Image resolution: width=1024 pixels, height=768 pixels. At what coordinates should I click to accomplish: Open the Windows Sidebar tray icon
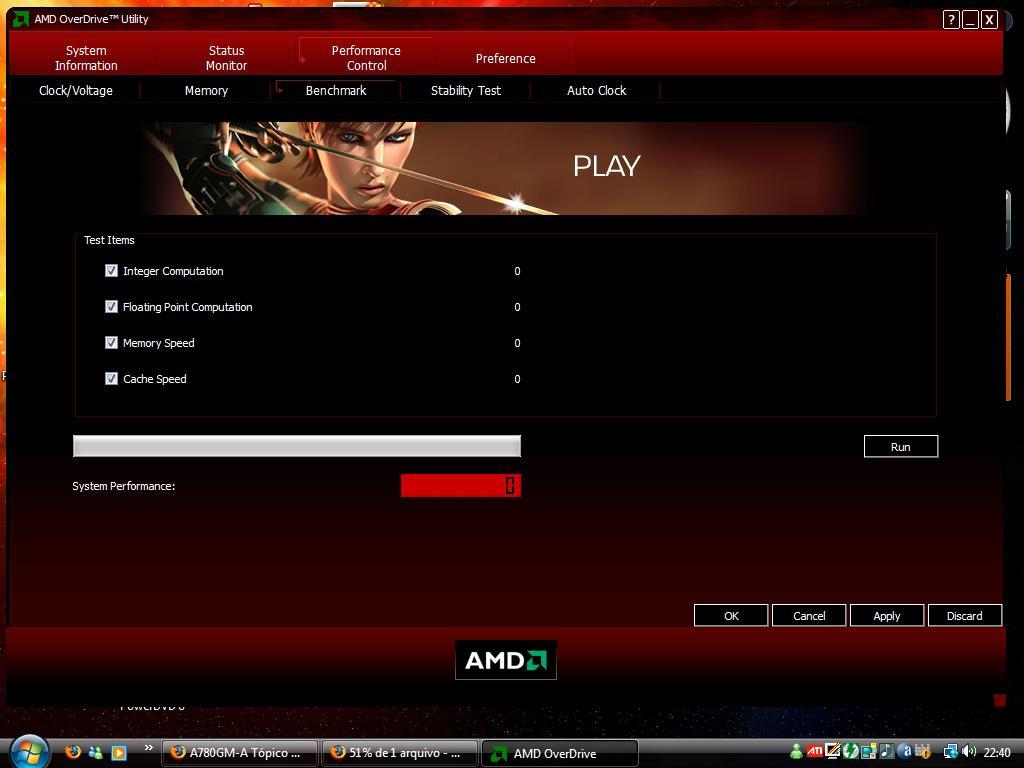click(869, 752)
